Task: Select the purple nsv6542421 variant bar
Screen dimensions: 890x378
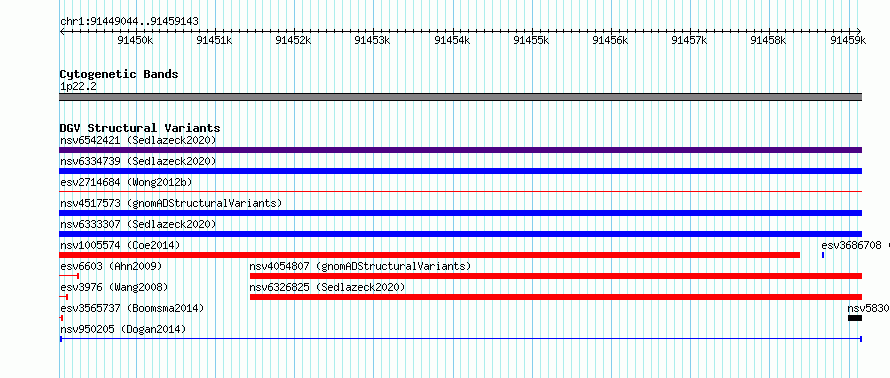Action: click(x=461, y=150)
